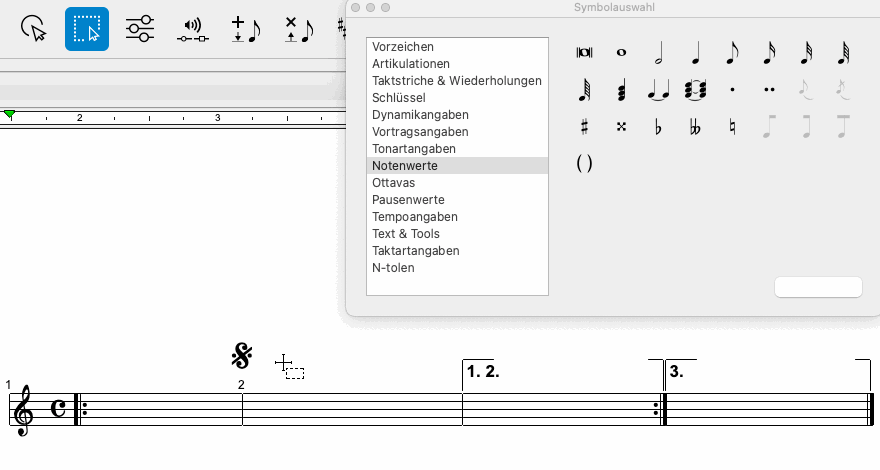Pick the parentheses symbol

tap(585, 164)
